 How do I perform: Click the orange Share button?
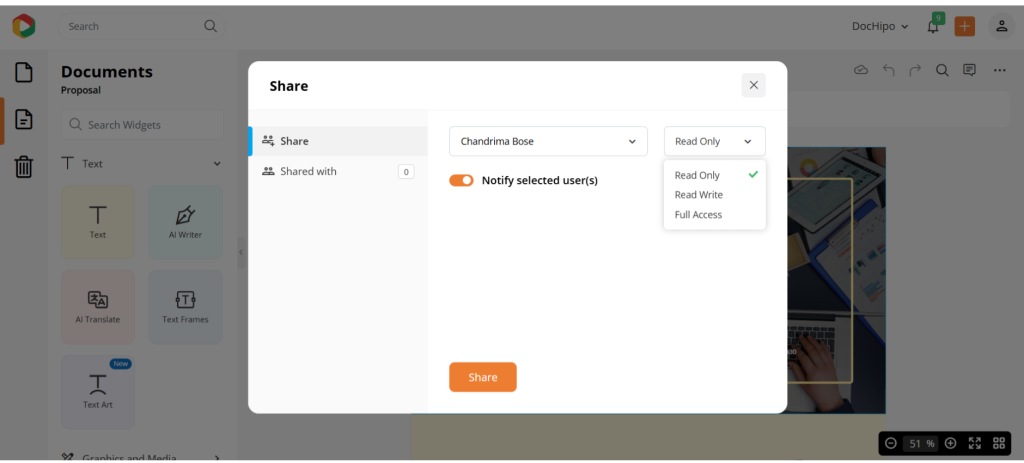(x=482, y=377)
